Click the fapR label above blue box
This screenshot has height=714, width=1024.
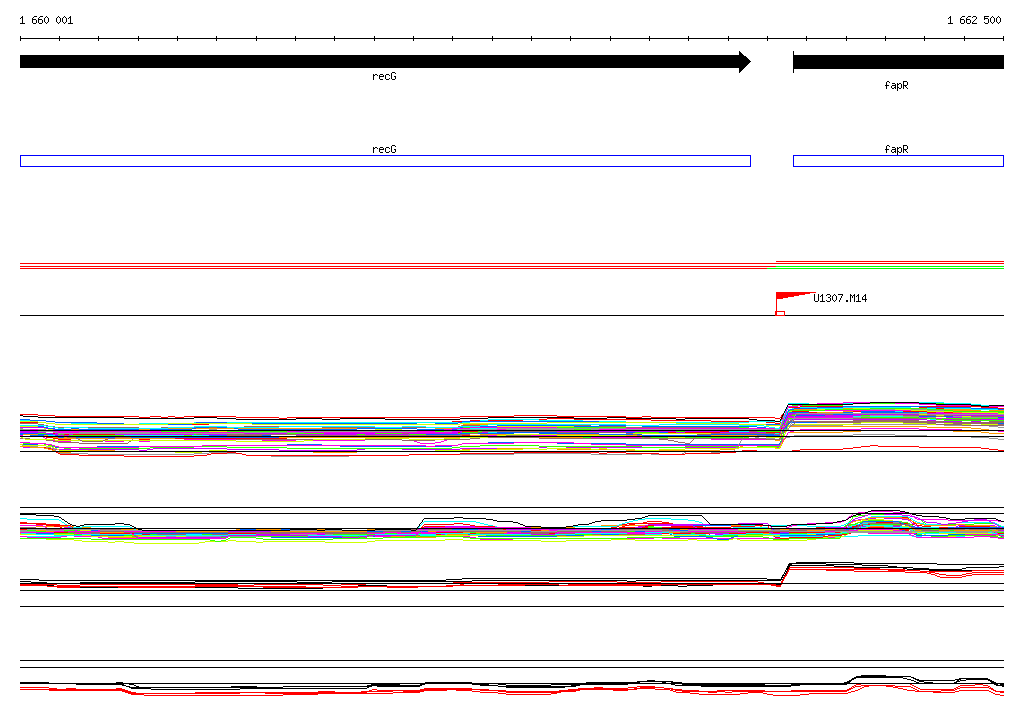(896, 149)
